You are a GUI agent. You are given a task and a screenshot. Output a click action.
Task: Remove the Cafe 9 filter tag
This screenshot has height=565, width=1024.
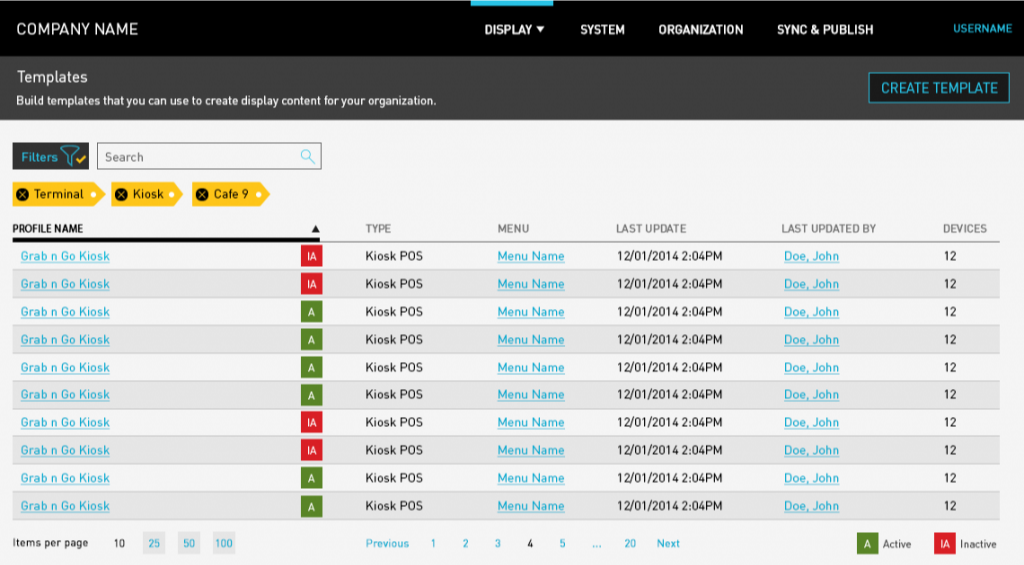pyautogui.click(x=202, y=194)
